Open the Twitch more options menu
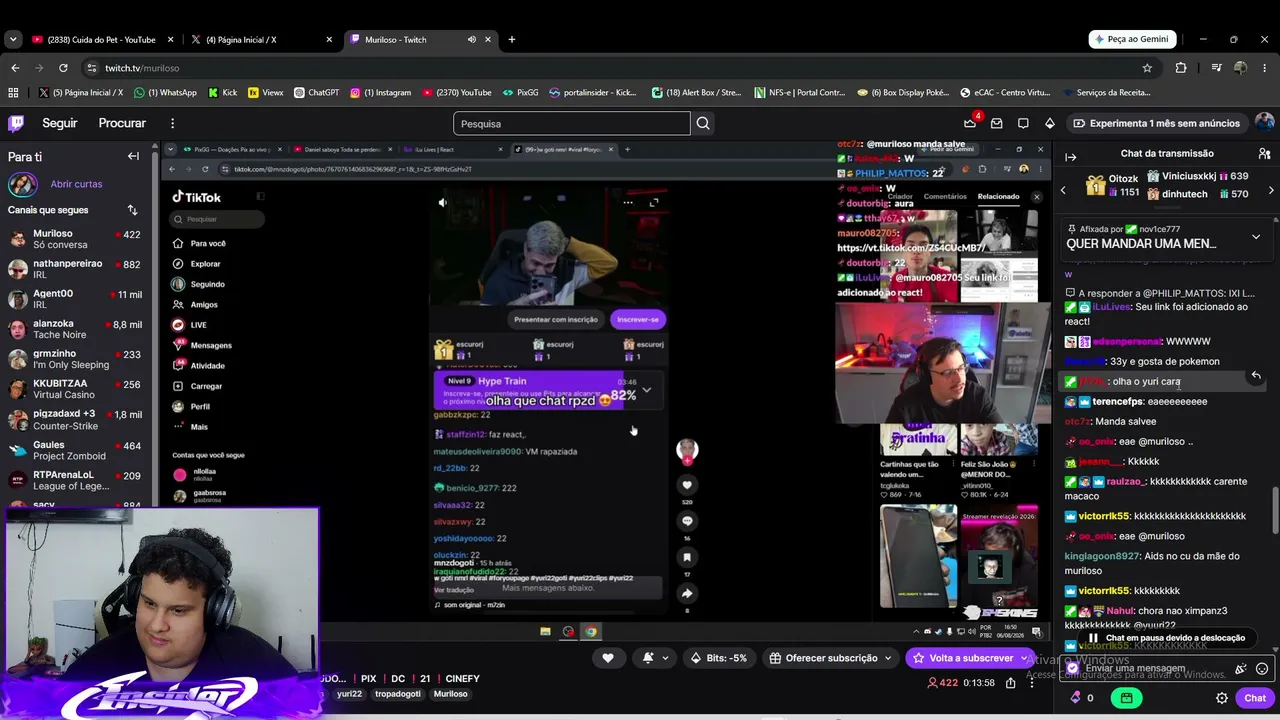The image size is (1280, 720). [172, 123]
